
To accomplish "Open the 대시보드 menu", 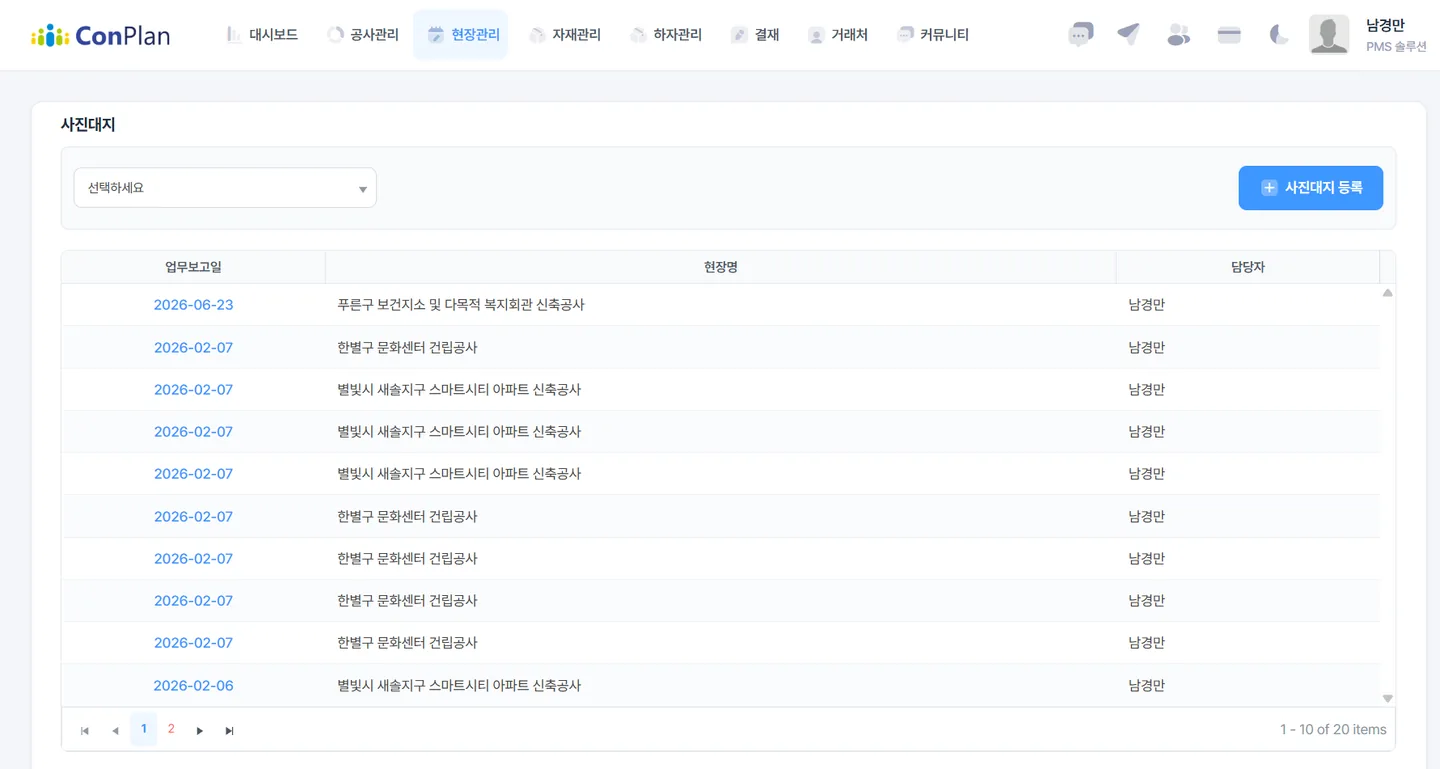I will point(263,35).
